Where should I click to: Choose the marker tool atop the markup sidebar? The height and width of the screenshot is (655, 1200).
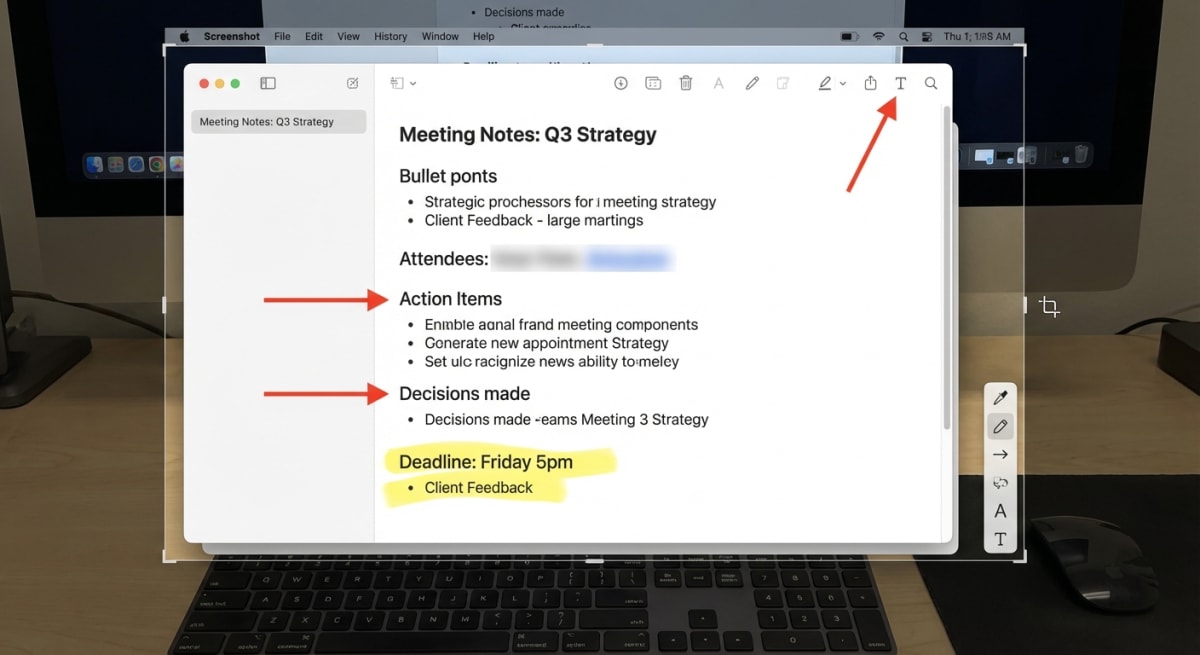(1000, 397)
